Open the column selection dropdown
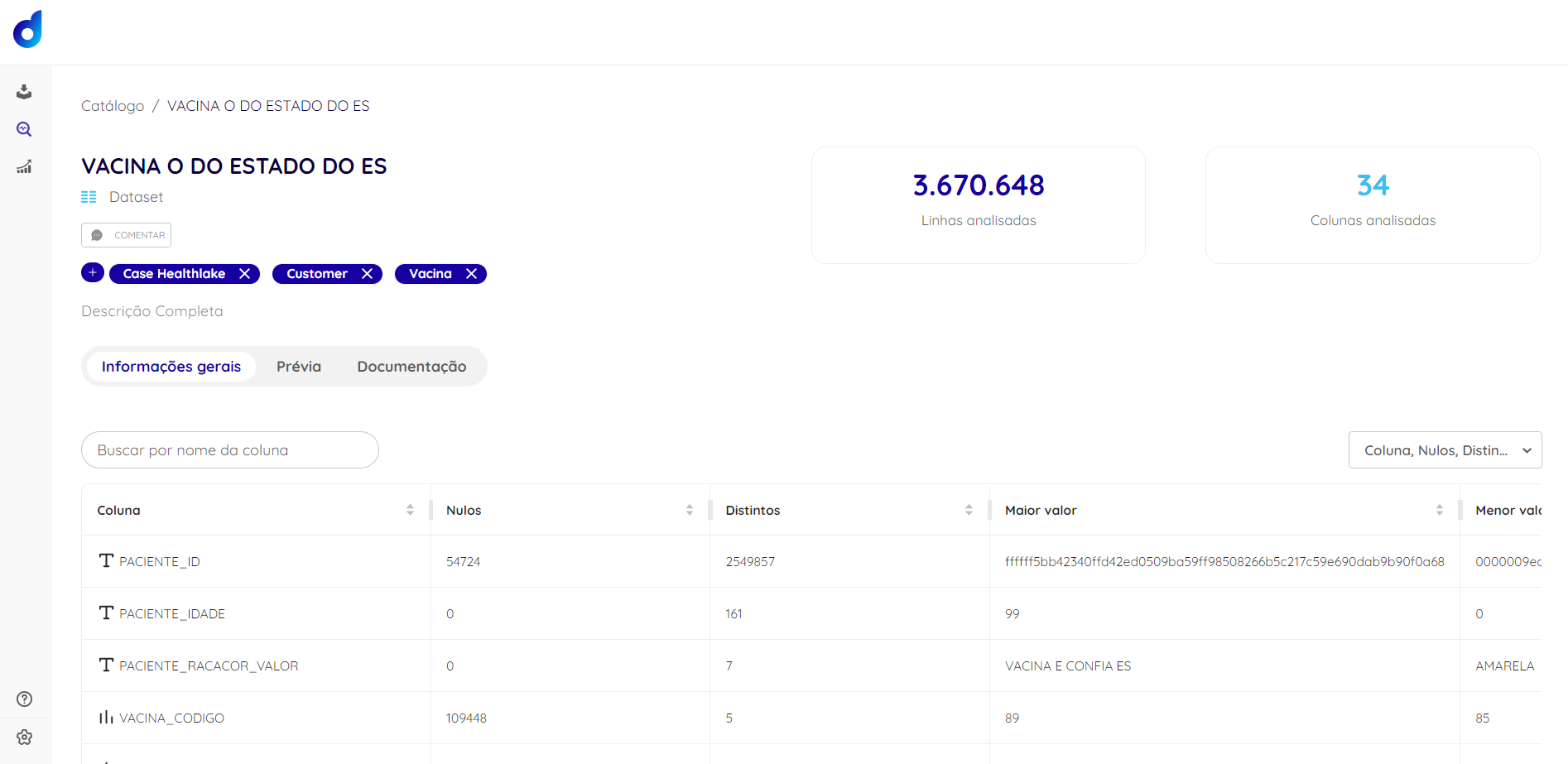1568x764 pixels. click(x=1445, y=450)
